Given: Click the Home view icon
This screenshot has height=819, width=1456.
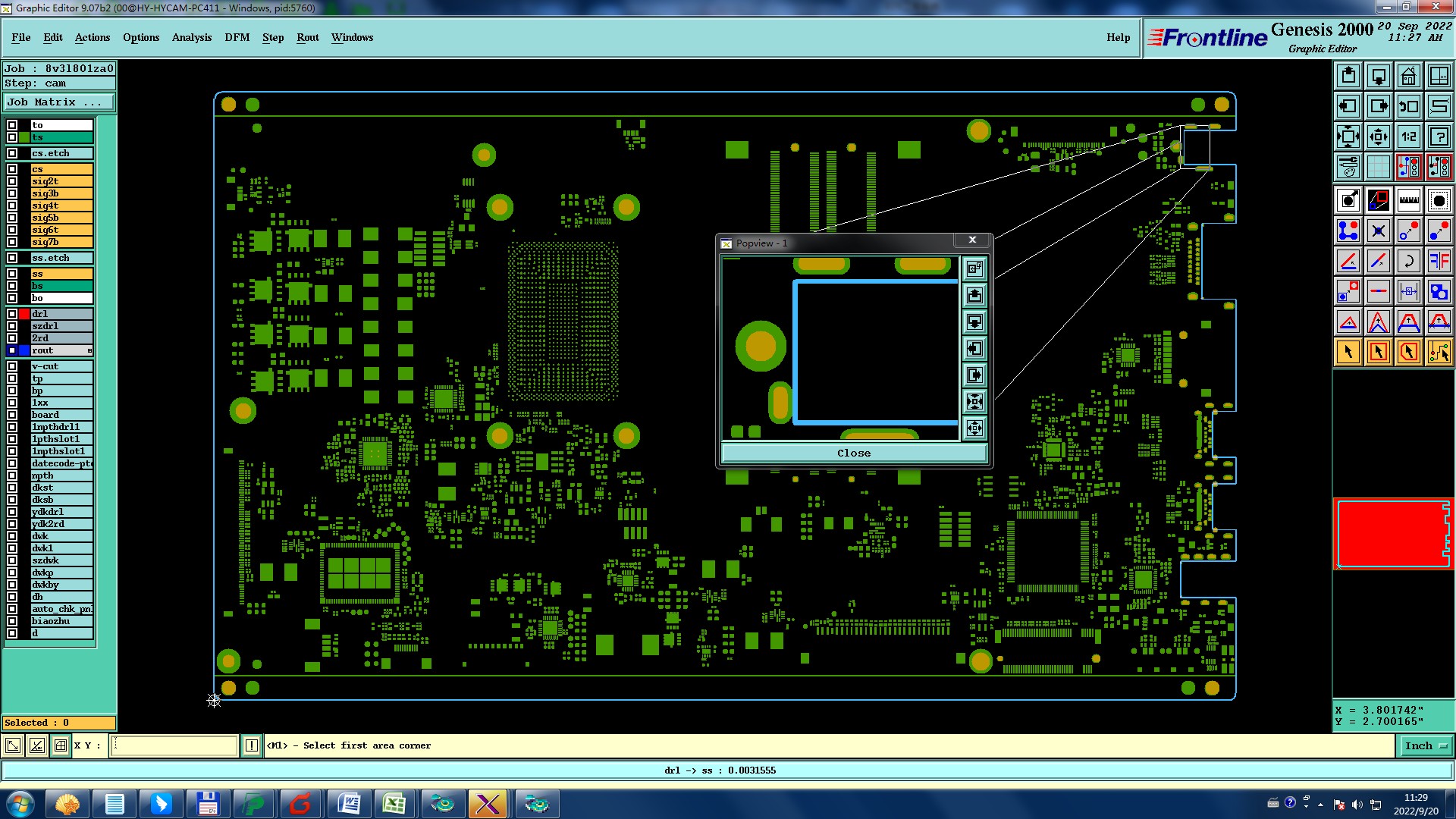Looking at the screenshot, I should (1408, 76).
